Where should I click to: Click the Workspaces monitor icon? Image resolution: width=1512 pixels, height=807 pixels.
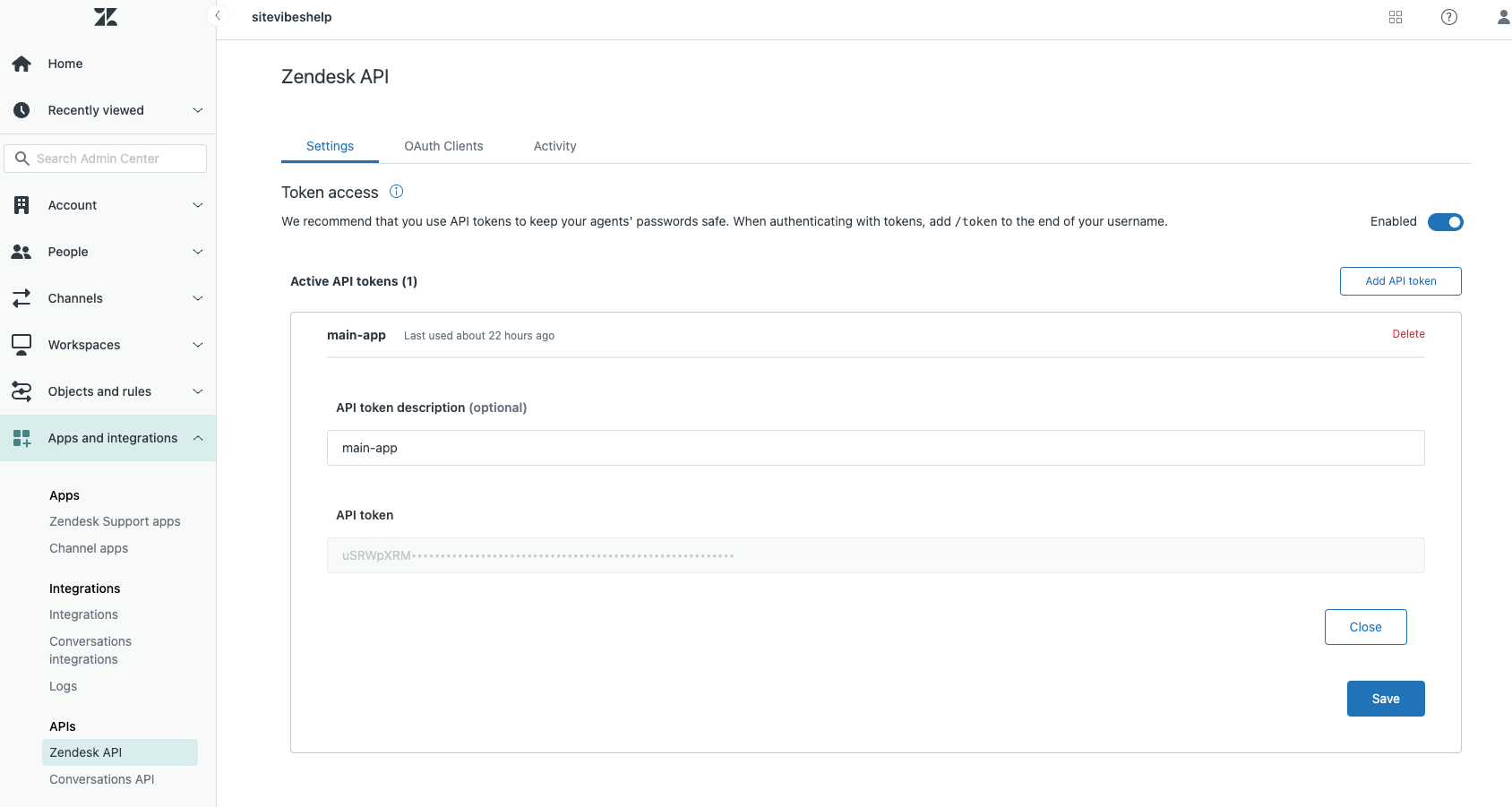pyautogui.click(x=21, y=345)
